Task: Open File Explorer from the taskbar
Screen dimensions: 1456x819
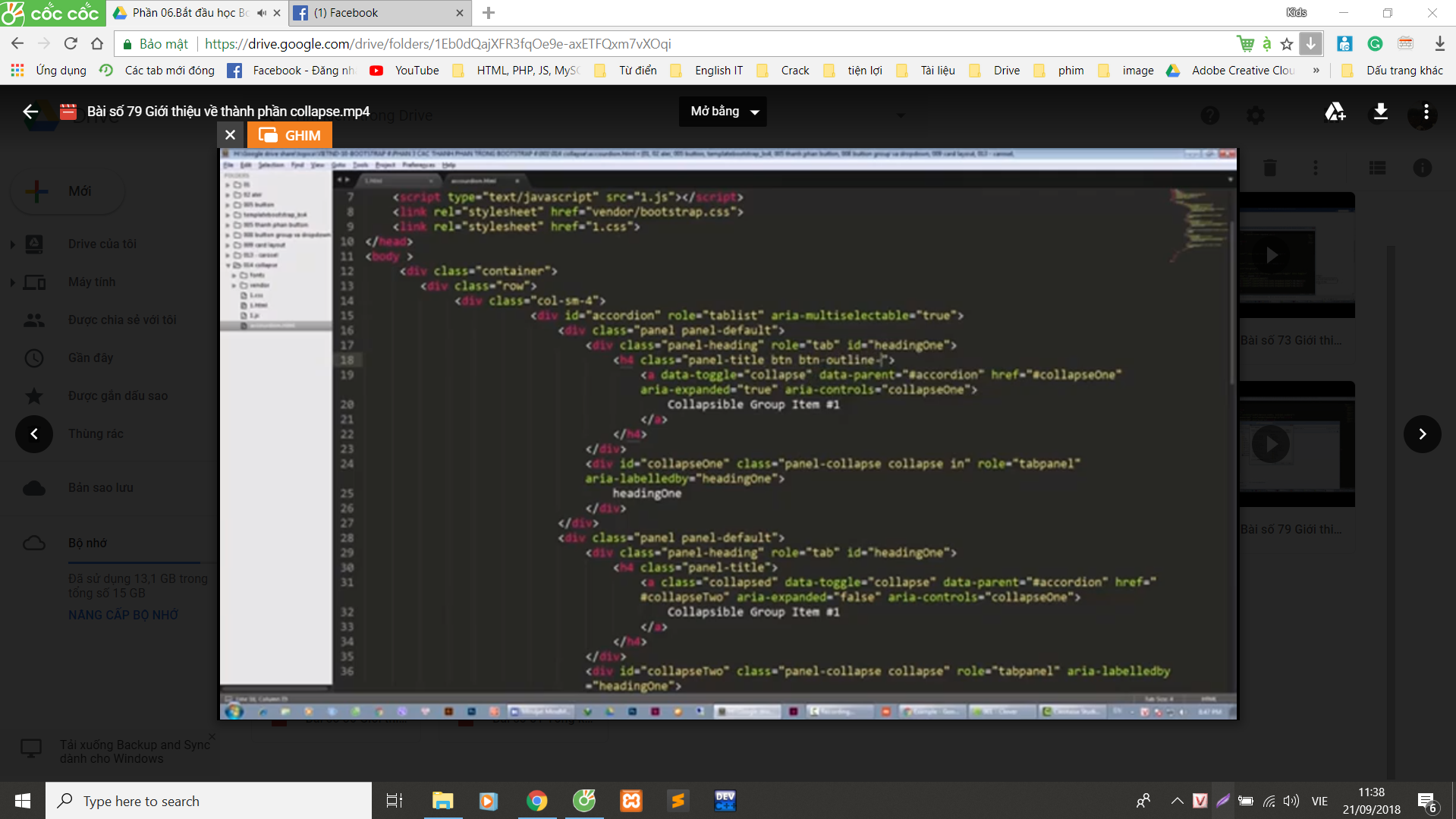Action: 442,801
